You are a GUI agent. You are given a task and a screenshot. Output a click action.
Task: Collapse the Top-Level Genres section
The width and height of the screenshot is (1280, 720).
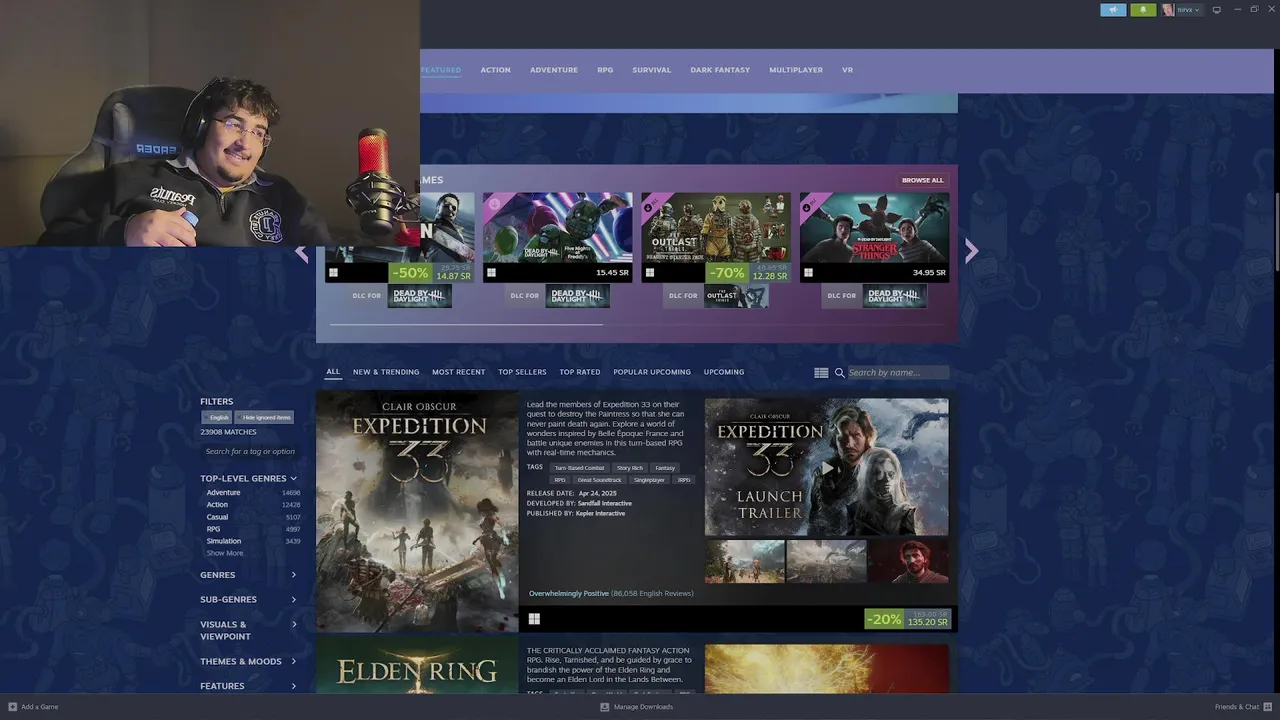[248, 478]
